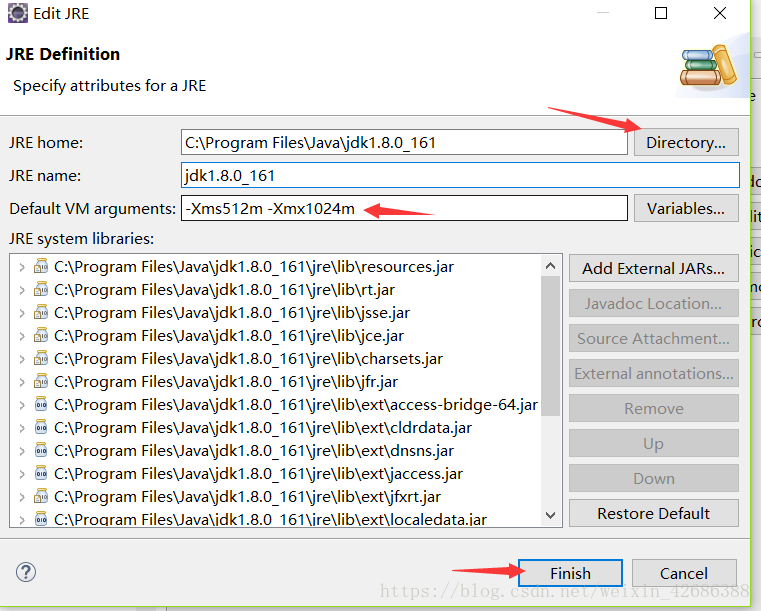The image size is (761, 611).
Task: Click the Down button
Action: point(654,478)
